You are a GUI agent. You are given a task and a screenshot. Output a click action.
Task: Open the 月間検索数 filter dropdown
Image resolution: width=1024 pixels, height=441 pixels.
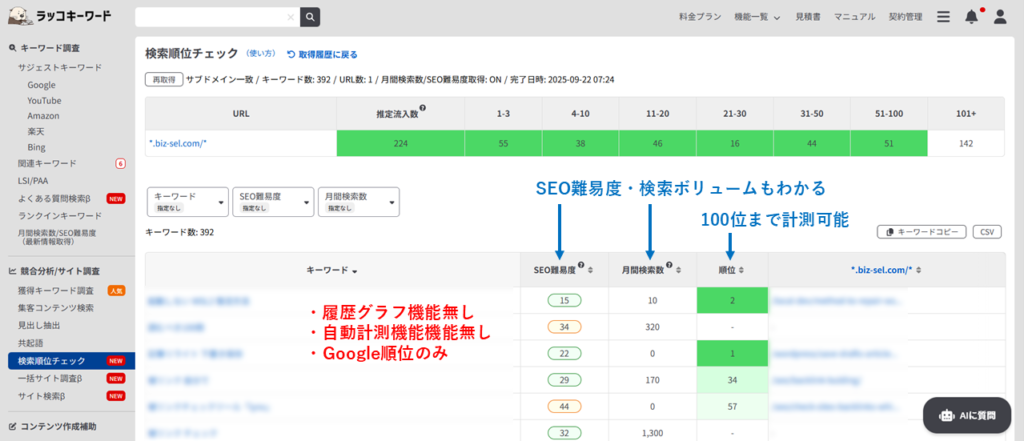click(x=357, y=202)
